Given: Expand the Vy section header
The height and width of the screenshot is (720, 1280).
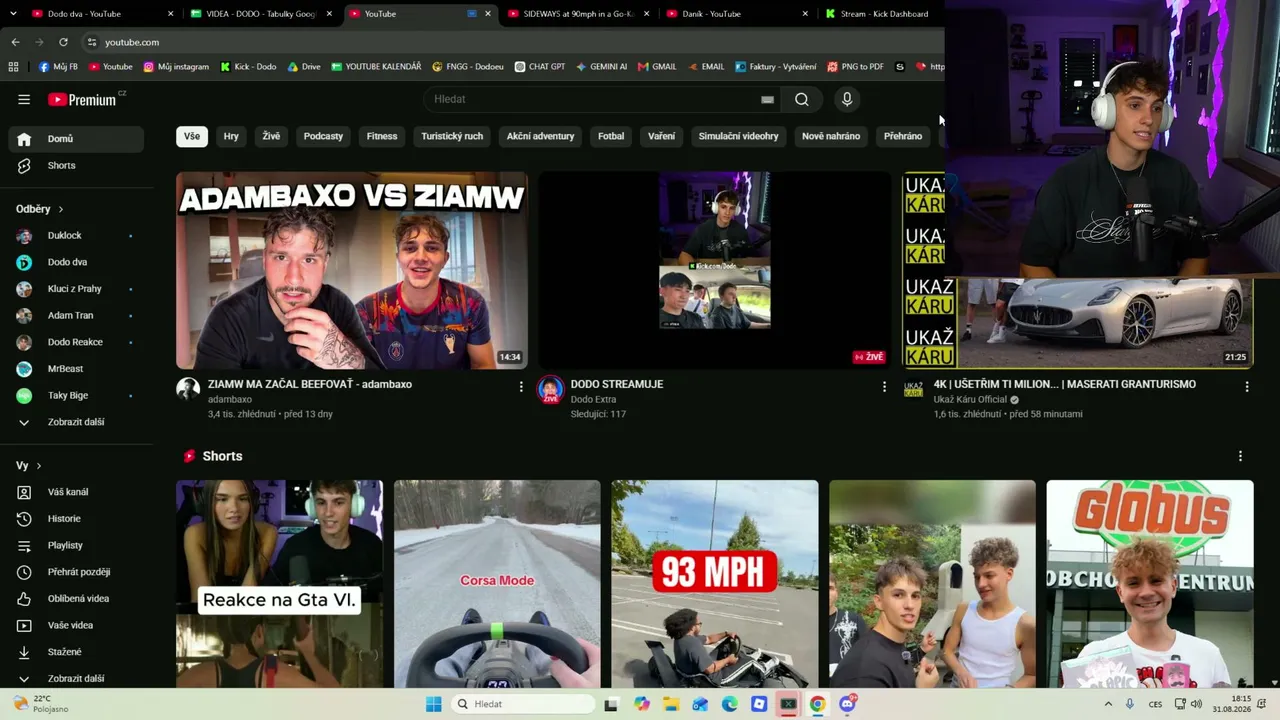Looking at the screenshot, I should [x=29, y=466].
